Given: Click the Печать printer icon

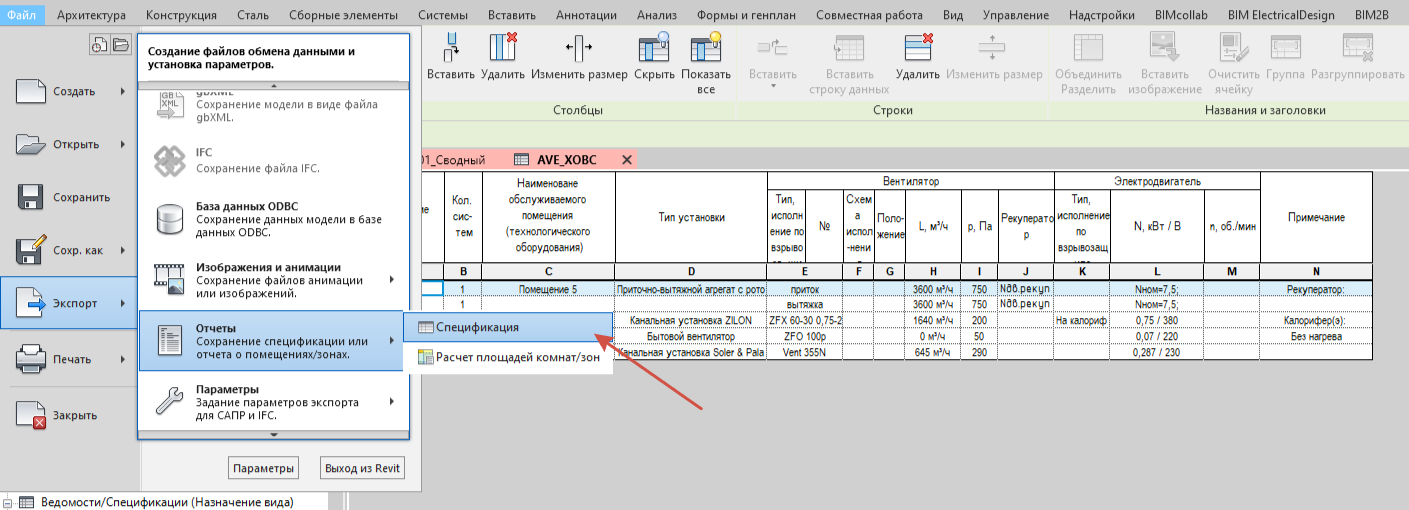Looking at the screenshot, I should pyautogui.click(x=29, y=359).
